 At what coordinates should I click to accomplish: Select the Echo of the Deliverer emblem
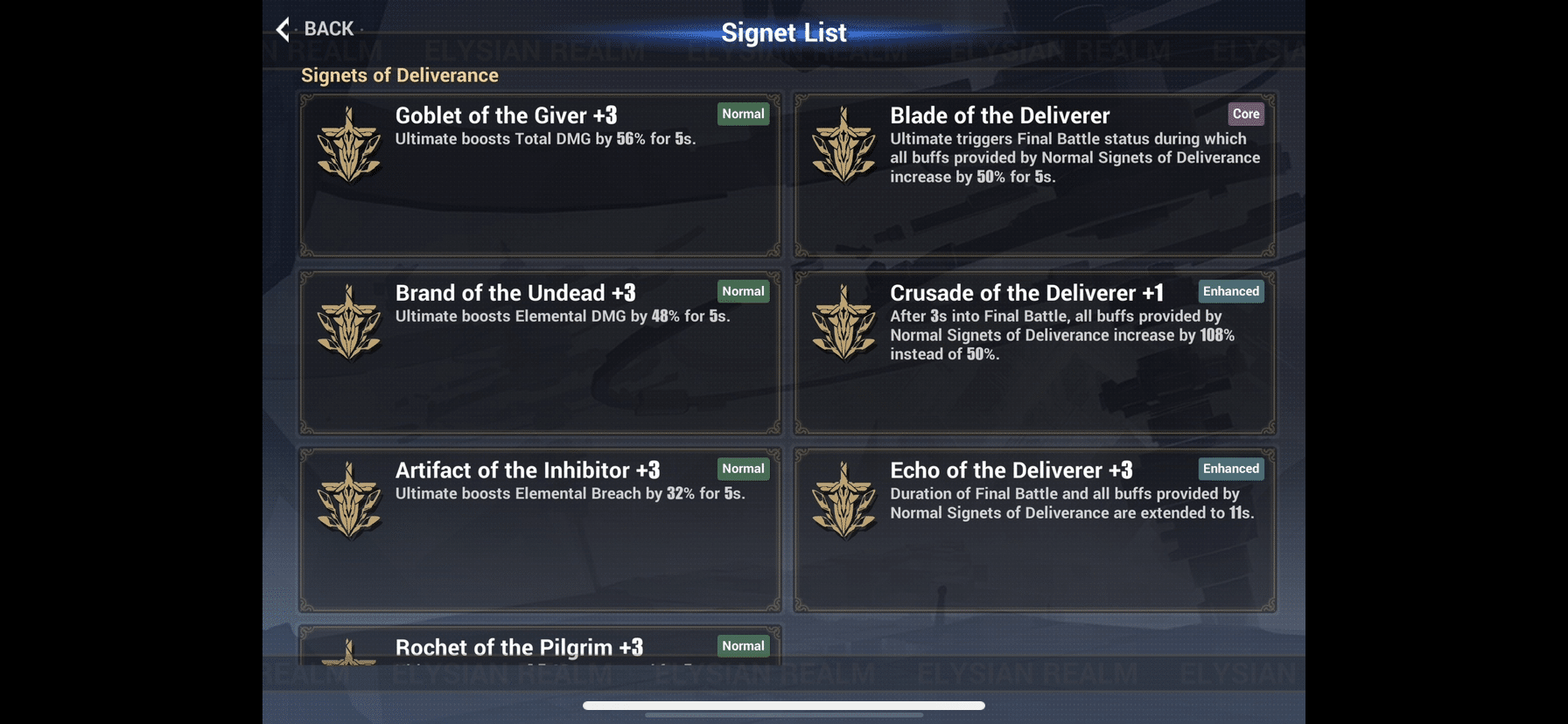(843, 499)
